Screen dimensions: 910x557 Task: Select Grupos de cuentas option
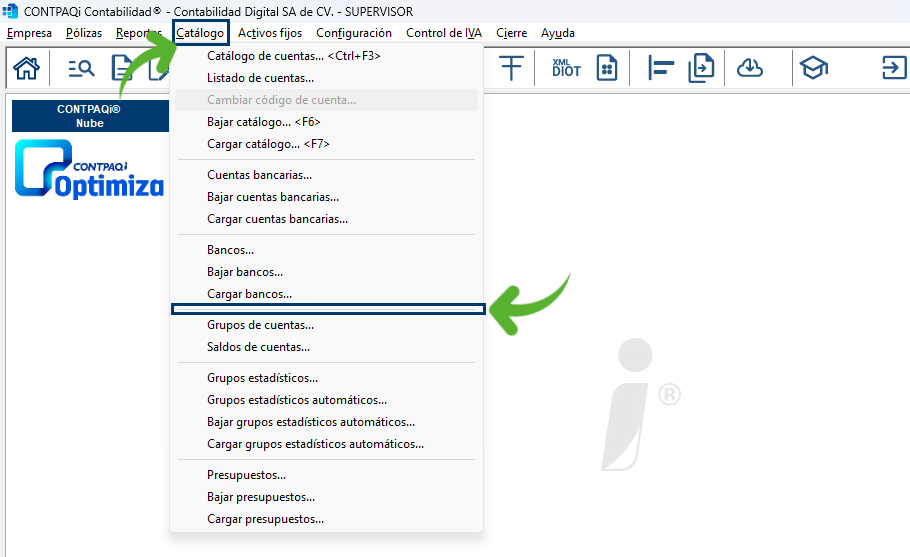[x=260, y=325]
